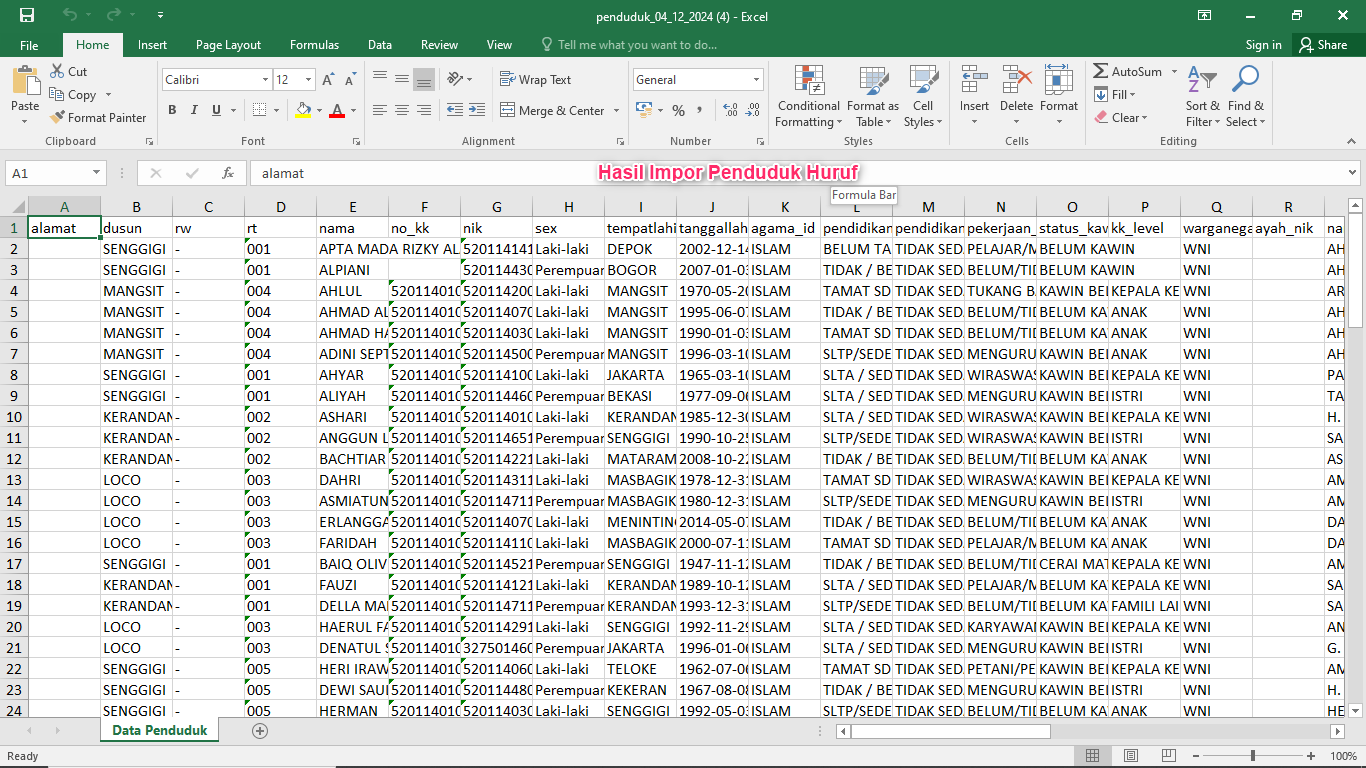Toggle Bottom Align vertical alignment
This screenshot has width=1366, height=768.
[x=424, y=78]
